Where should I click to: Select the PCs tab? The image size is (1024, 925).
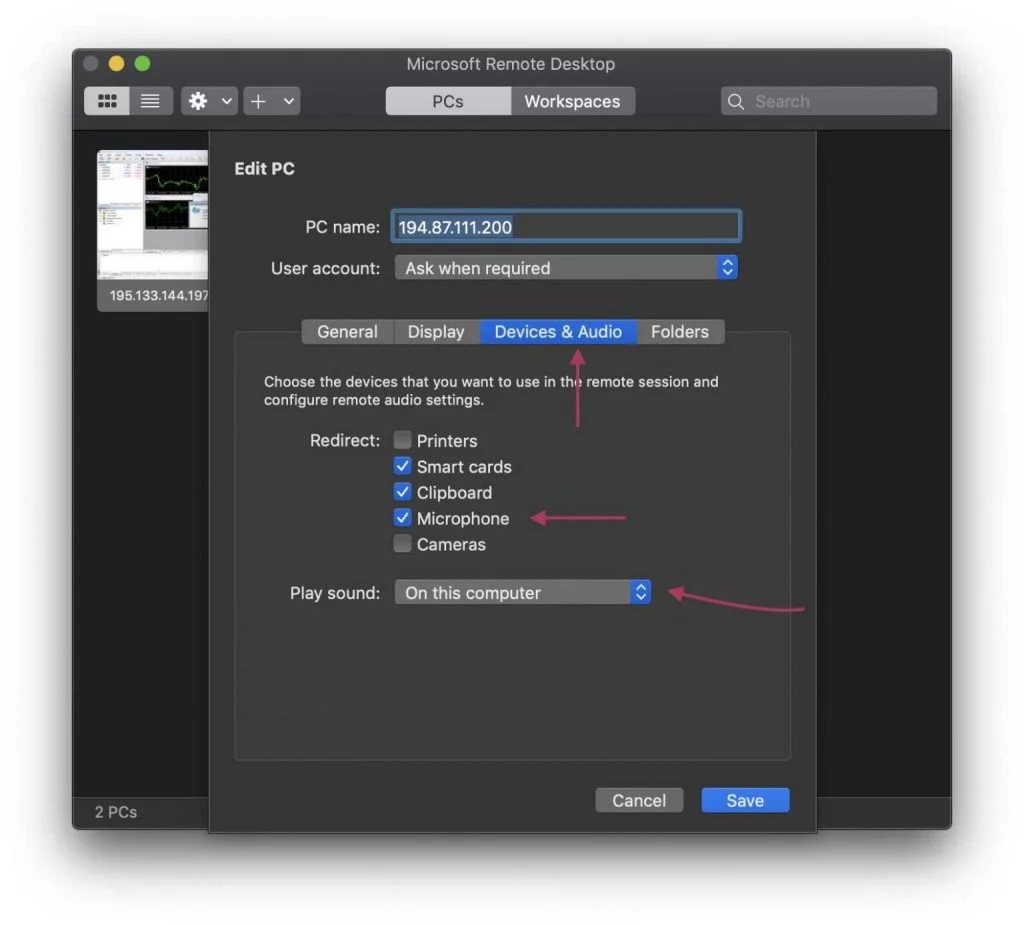[x=448, y=101]
